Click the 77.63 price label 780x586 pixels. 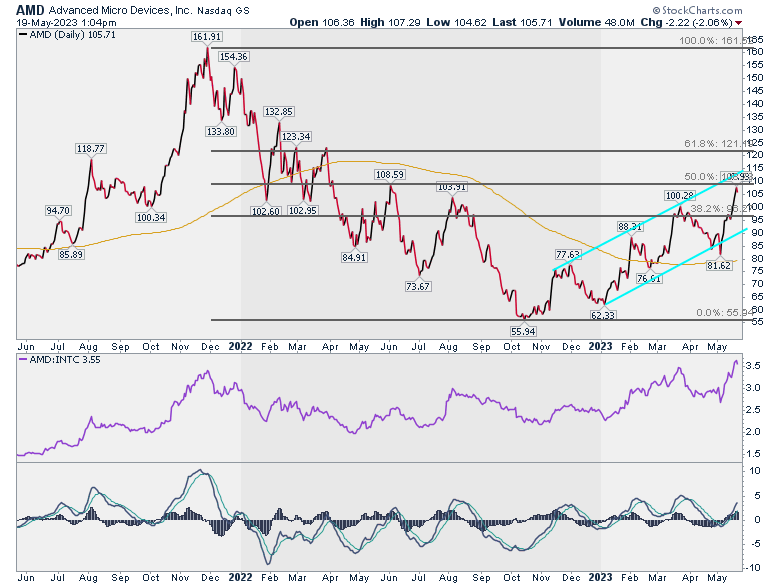pyautogui.click(x=568, y=255)
